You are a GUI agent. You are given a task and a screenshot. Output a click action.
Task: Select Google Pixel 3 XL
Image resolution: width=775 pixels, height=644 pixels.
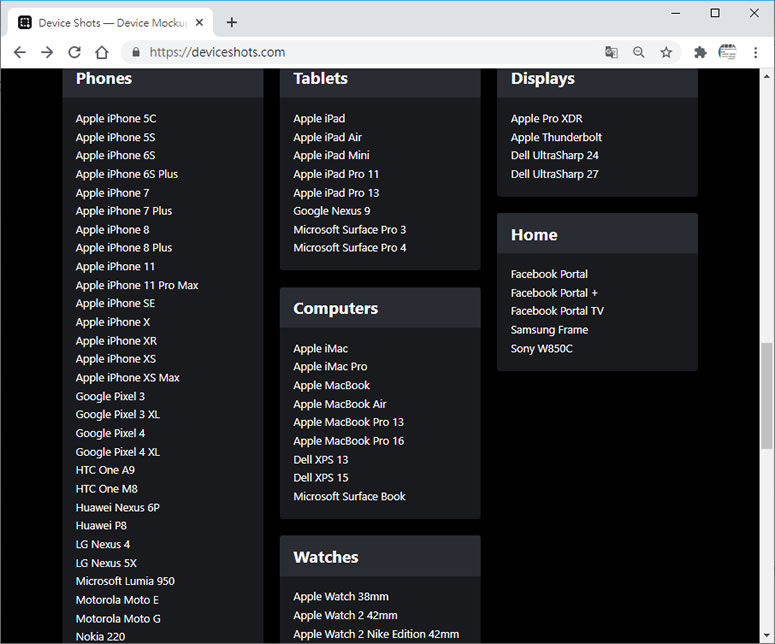coord(118,415)
